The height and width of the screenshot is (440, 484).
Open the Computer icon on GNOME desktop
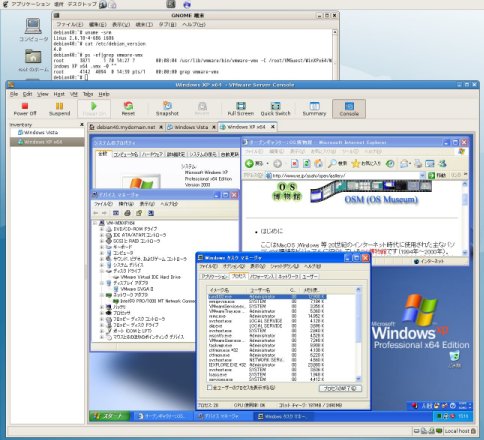33,26
